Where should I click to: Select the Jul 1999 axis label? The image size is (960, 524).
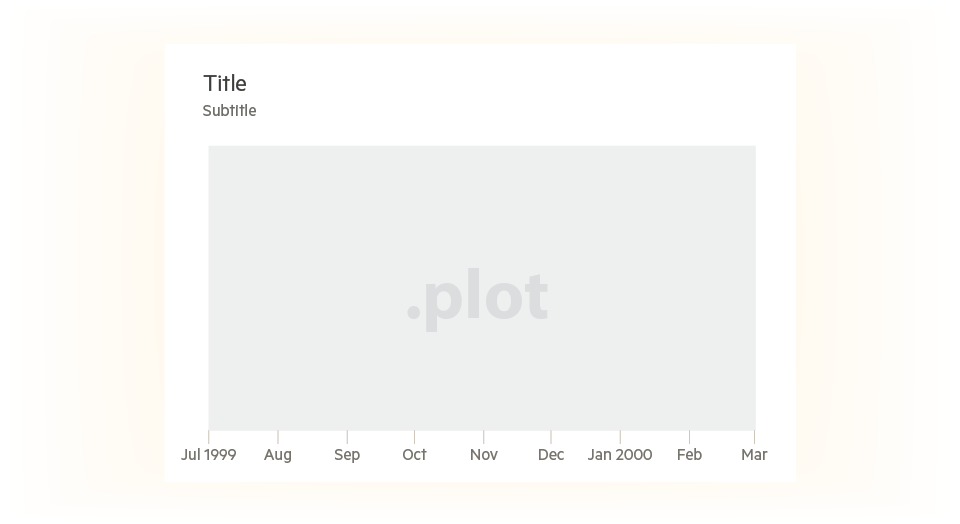208,455
